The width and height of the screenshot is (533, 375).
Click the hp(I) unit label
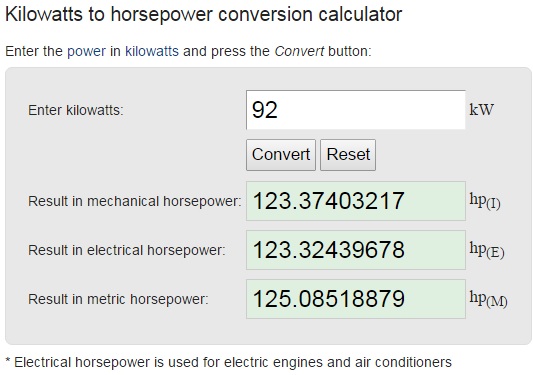pos(485,201)
